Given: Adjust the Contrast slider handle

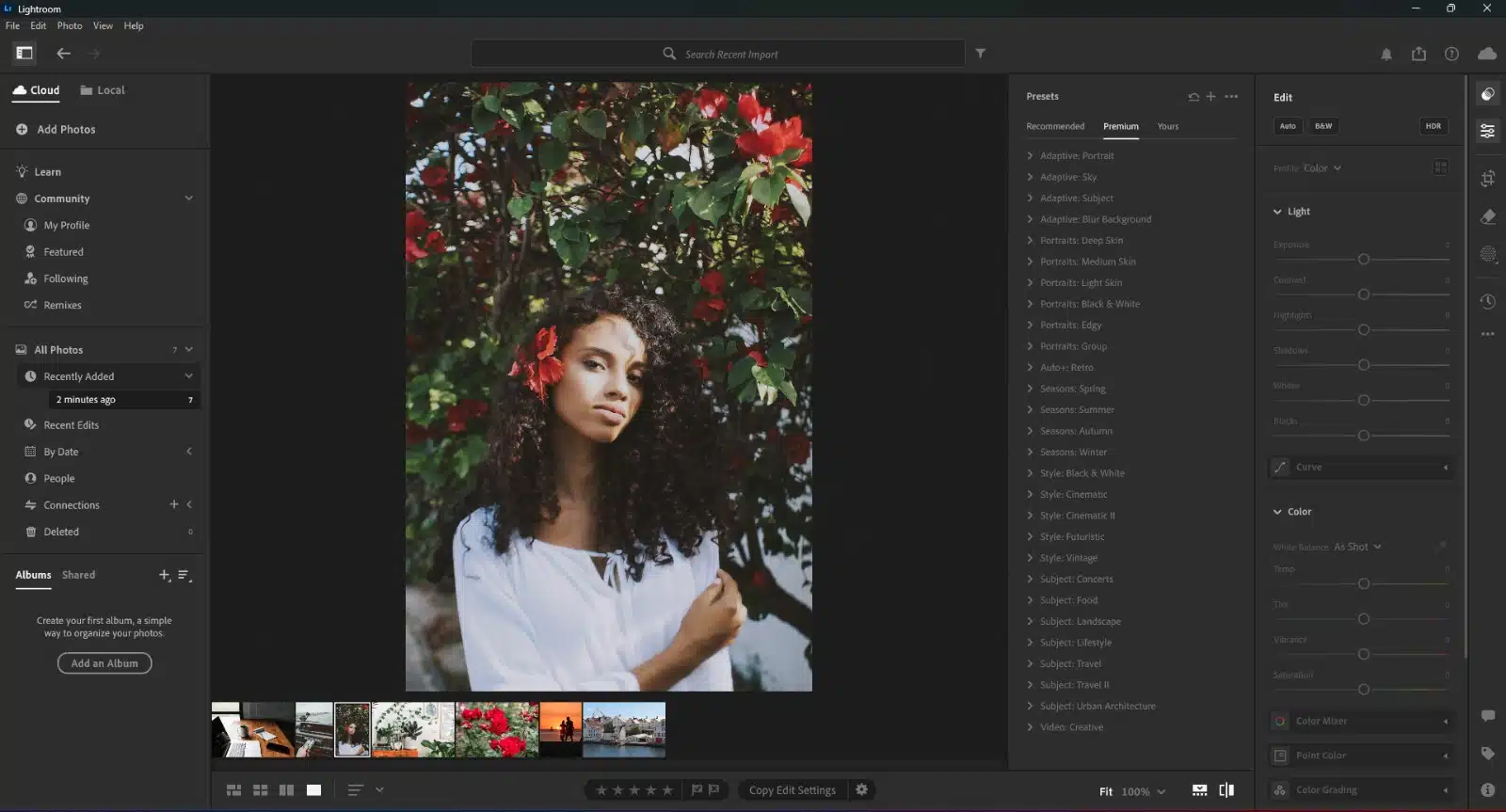Looking at the screenshot, I should coord(1363,295).
